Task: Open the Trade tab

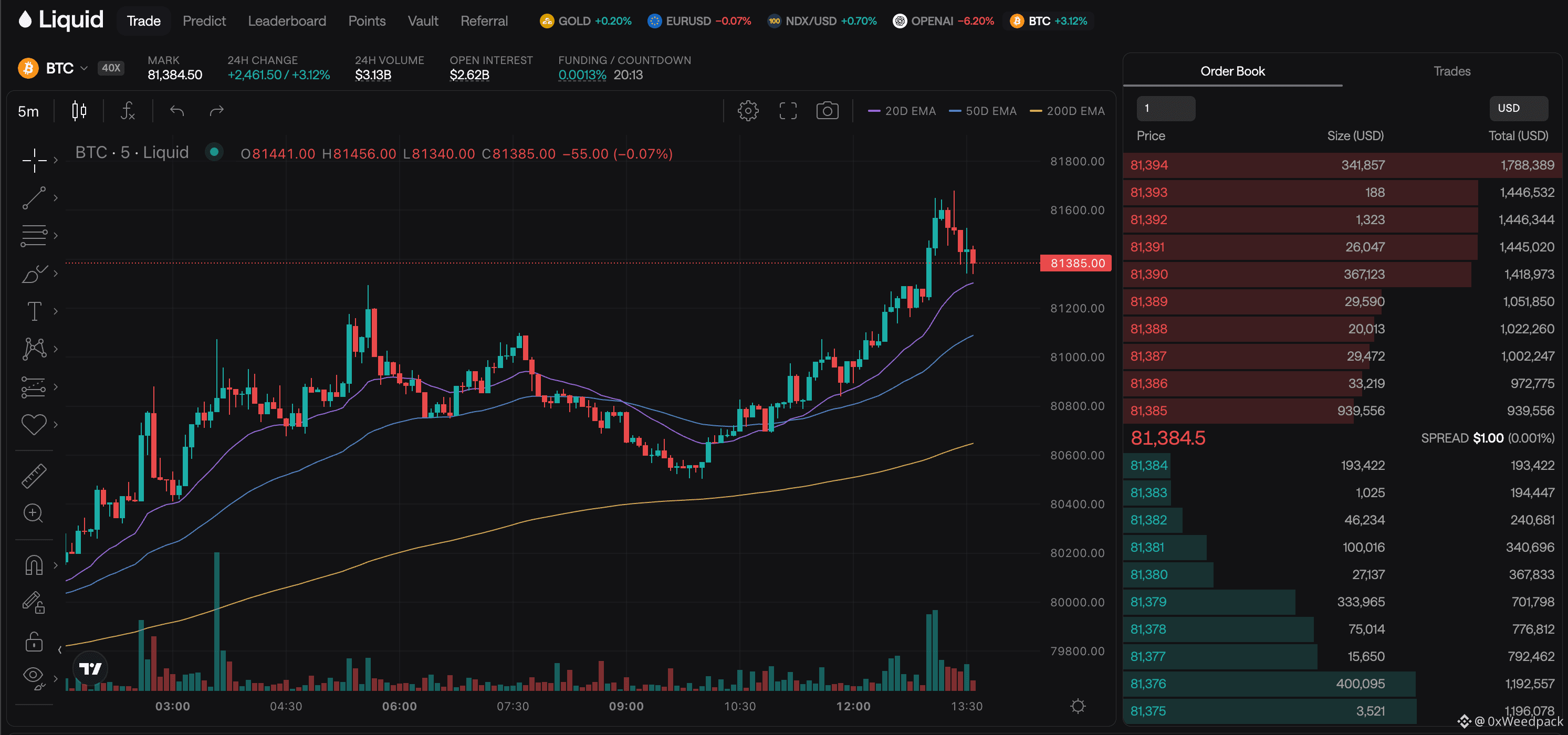Action: (x=144, y=20)
